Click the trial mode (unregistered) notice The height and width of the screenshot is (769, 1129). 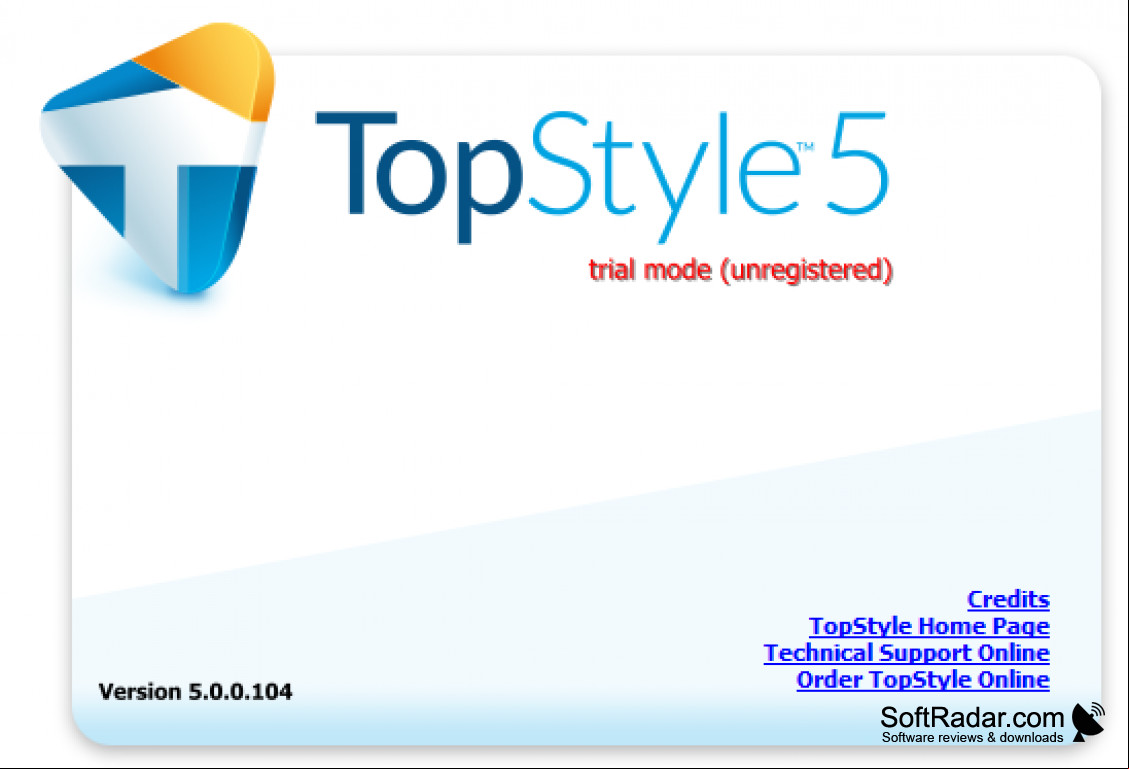coord(741,270)
